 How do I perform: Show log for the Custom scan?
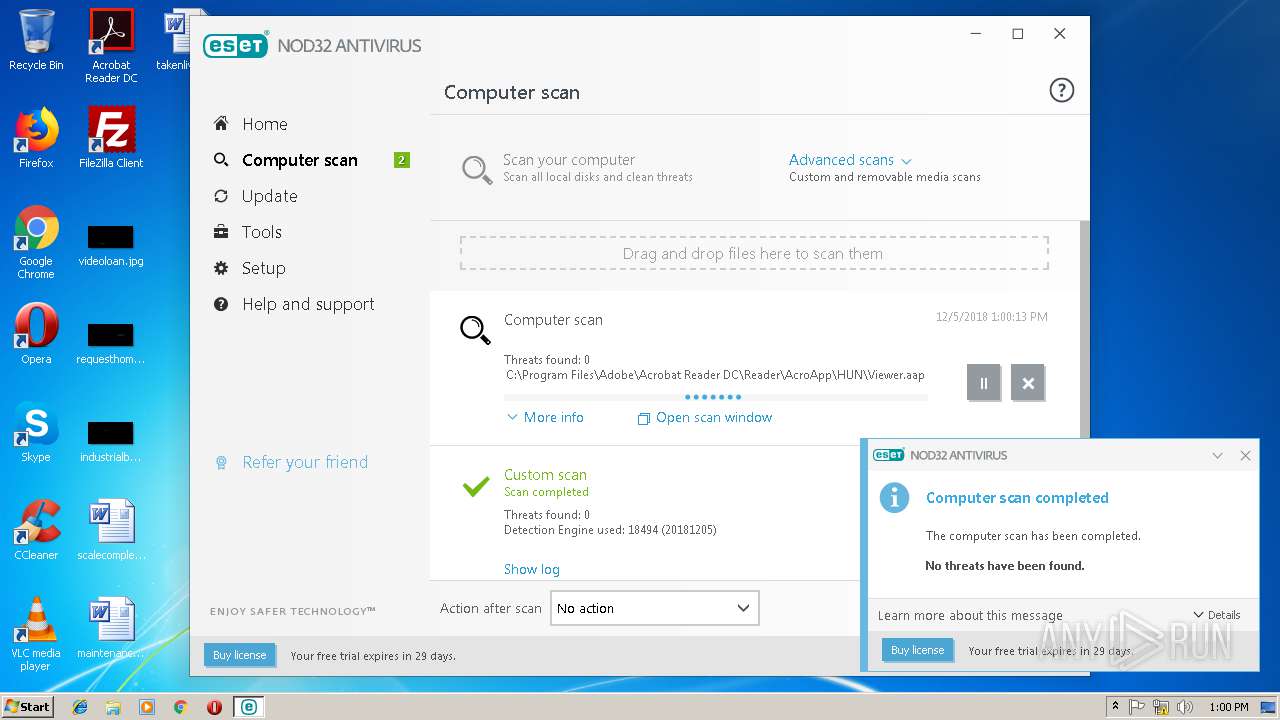[x=532, y=569]
